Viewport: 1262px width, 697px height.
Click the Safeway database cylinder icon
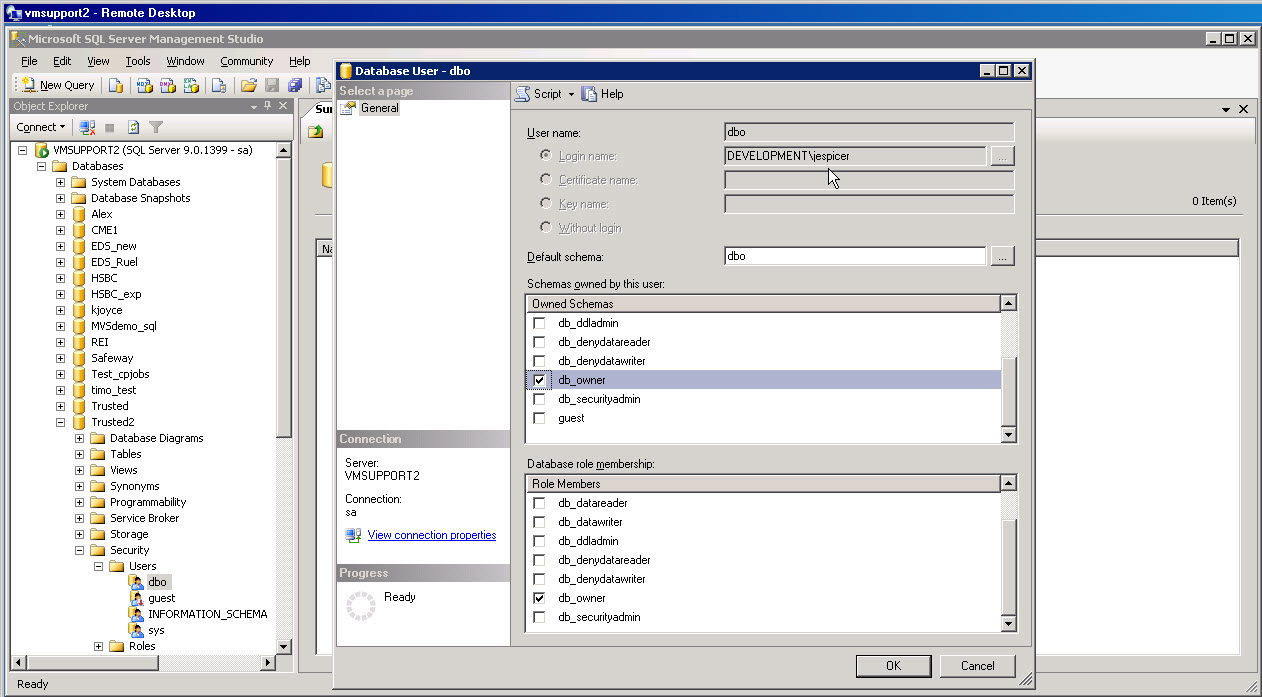coord(79,358)
